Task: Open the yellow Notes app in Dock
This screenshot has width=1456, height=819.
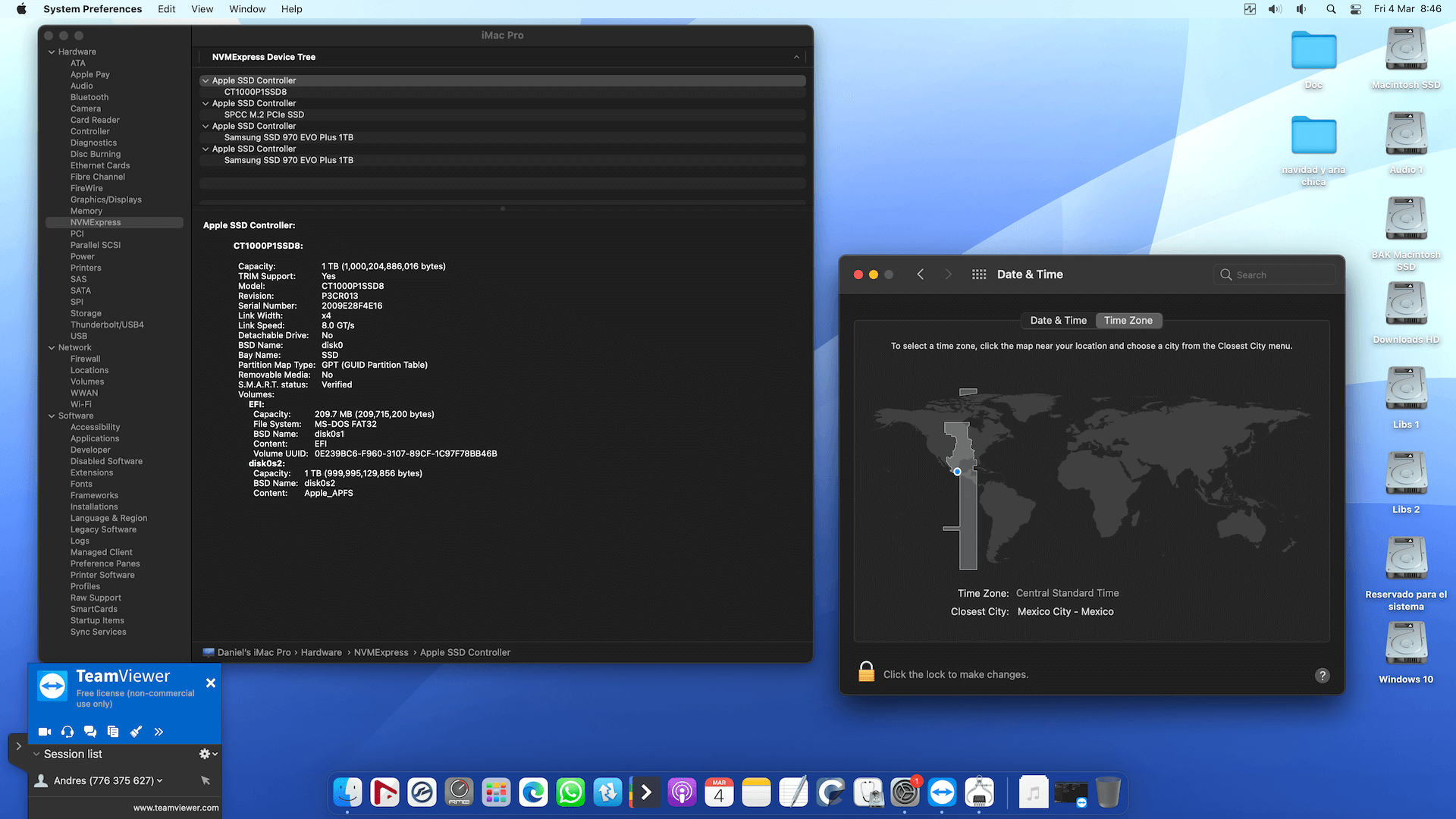Action: [757, 792]
